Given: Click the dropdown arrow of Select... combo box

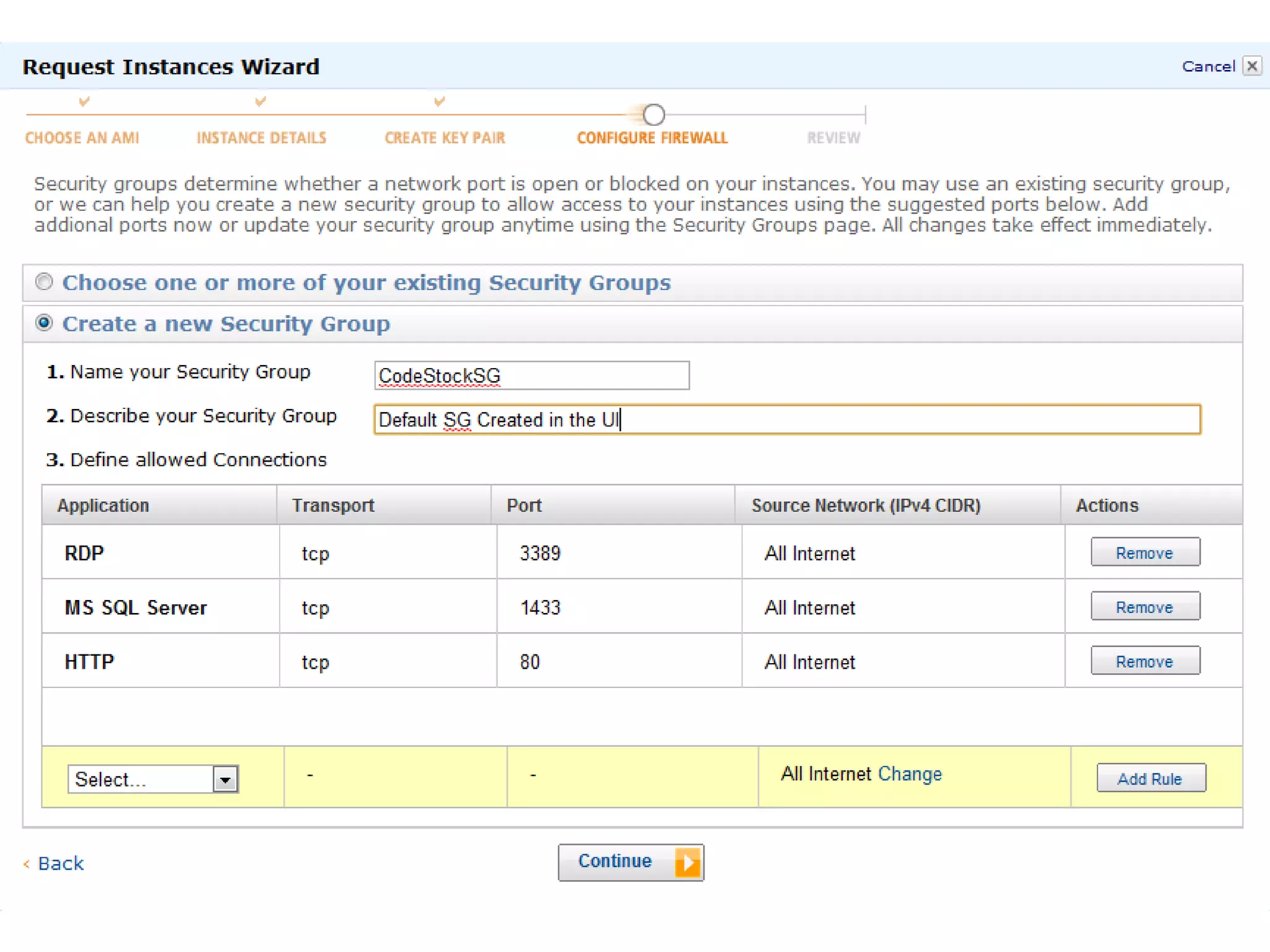Looking at the screenshot, I should tap(225, 779).
